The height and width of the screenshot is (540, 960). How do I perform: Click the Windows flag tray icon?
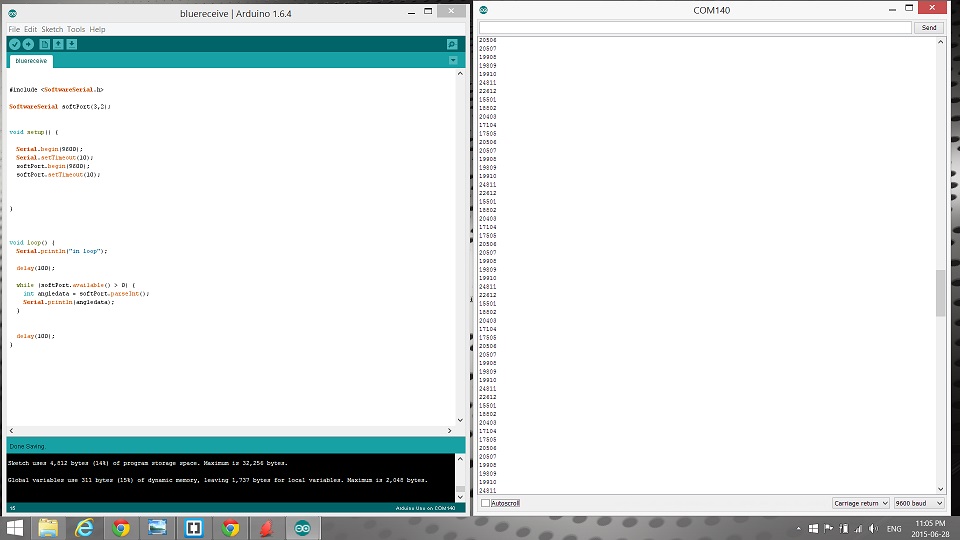(x=813, y=528)
